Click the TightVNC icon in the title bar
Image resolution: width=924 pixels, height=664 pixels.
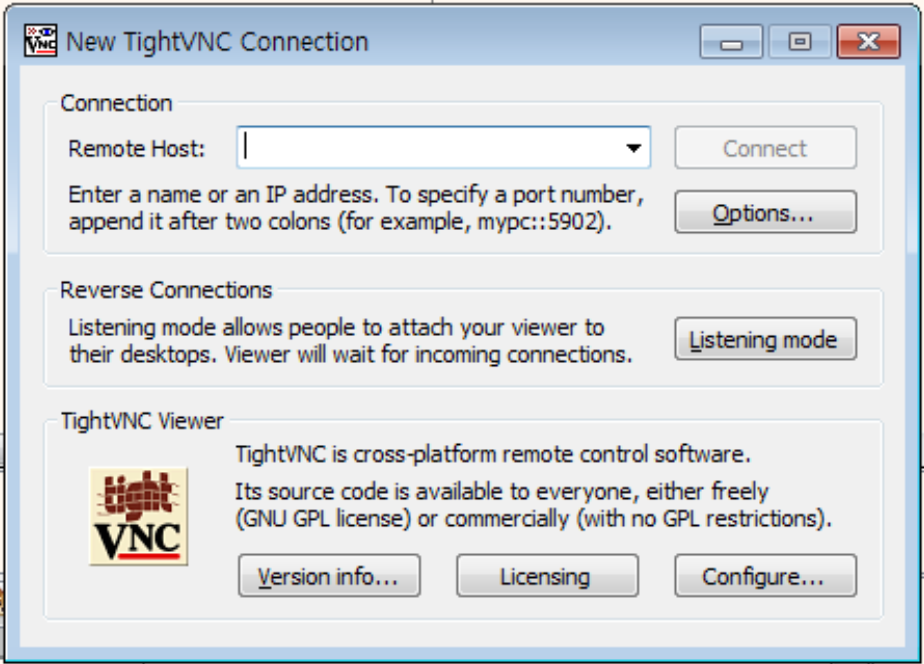(40, 41)
